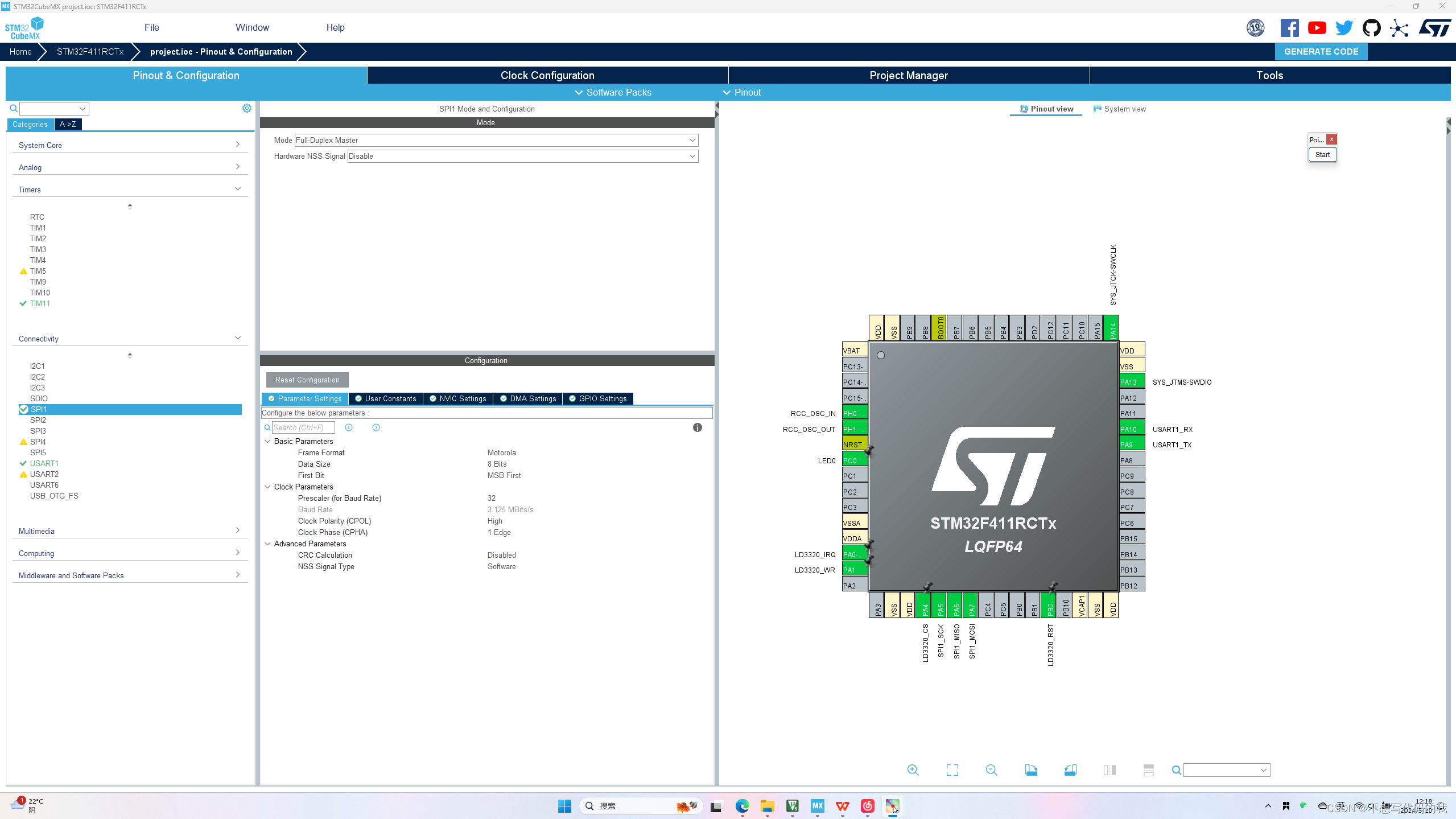Rotate the chip view counter-clockwise
Screen dimensions: 1456x819
point(1070,770)
